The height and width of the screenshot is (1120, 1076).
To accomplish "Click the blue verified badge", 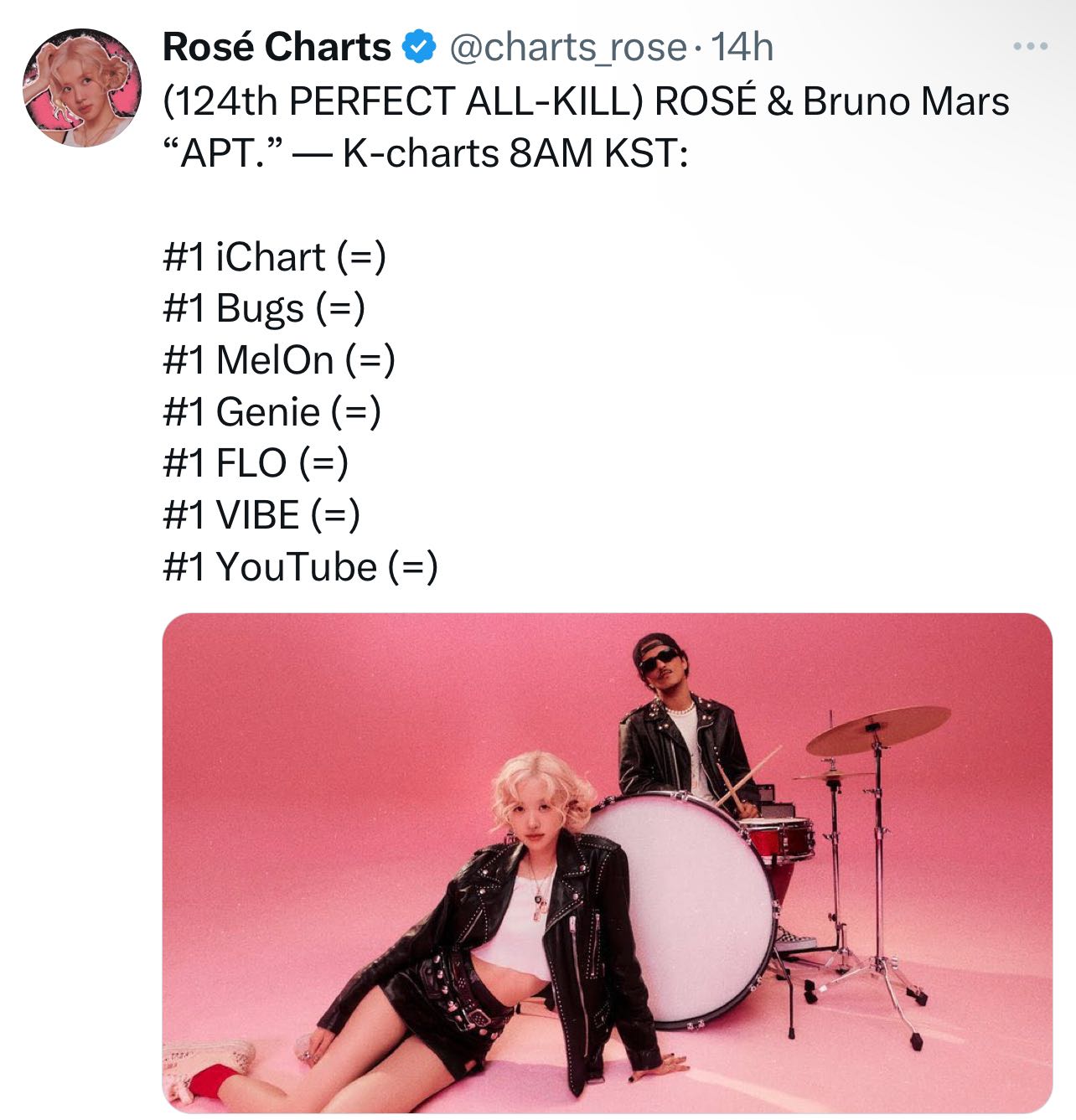I will point(420,47).
